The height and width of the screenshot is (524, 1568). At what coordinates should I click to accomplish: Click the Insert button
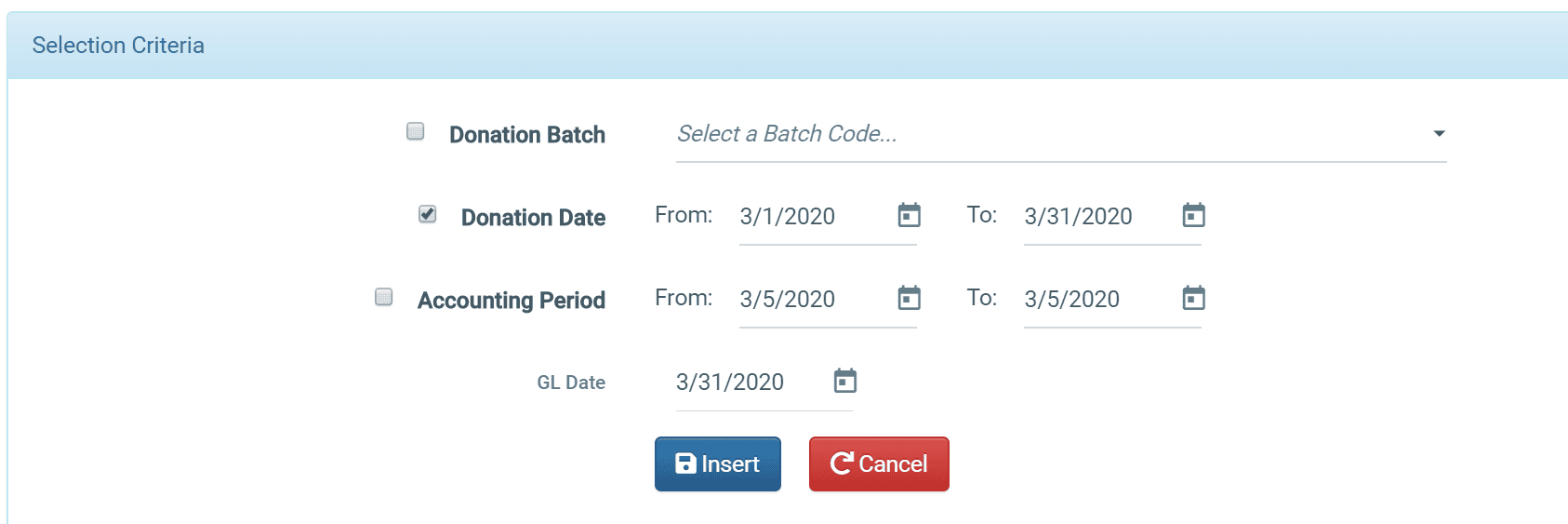coord(718,464)
